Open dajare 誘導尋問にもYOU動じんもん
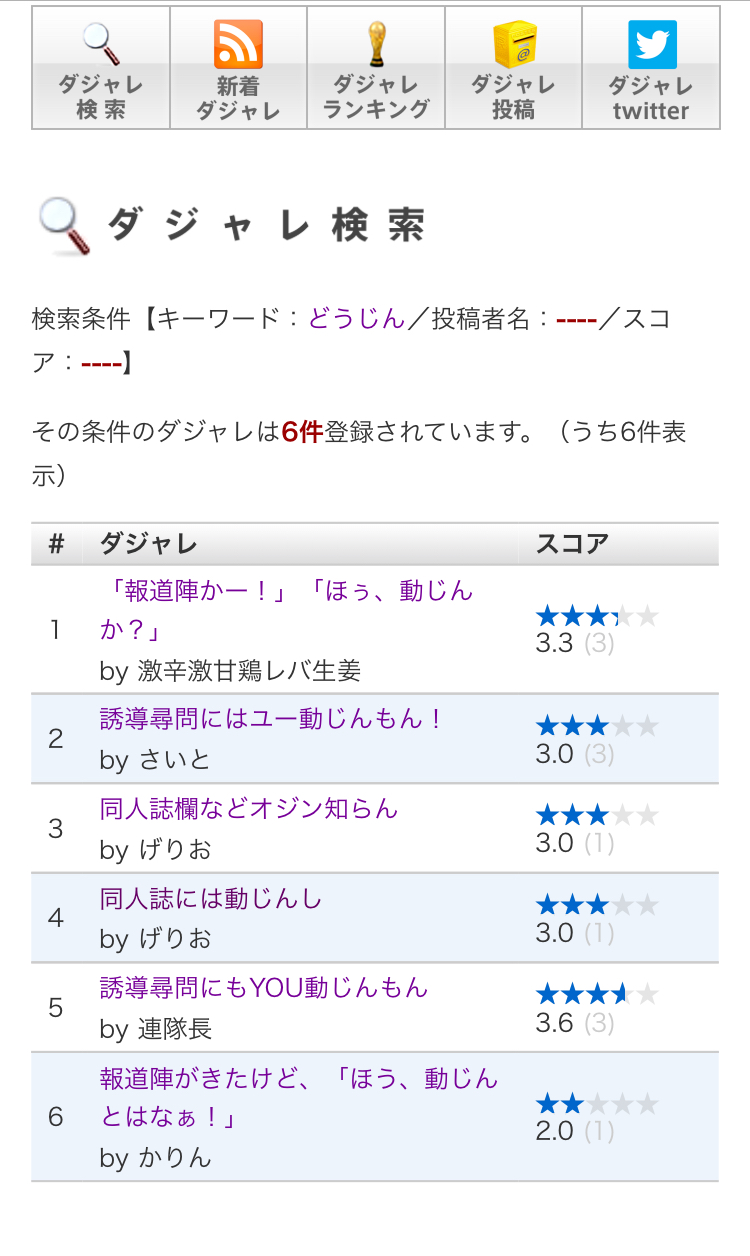This screenshot has height=1256, width=750. pyautogui.click(x=264, y=988)
